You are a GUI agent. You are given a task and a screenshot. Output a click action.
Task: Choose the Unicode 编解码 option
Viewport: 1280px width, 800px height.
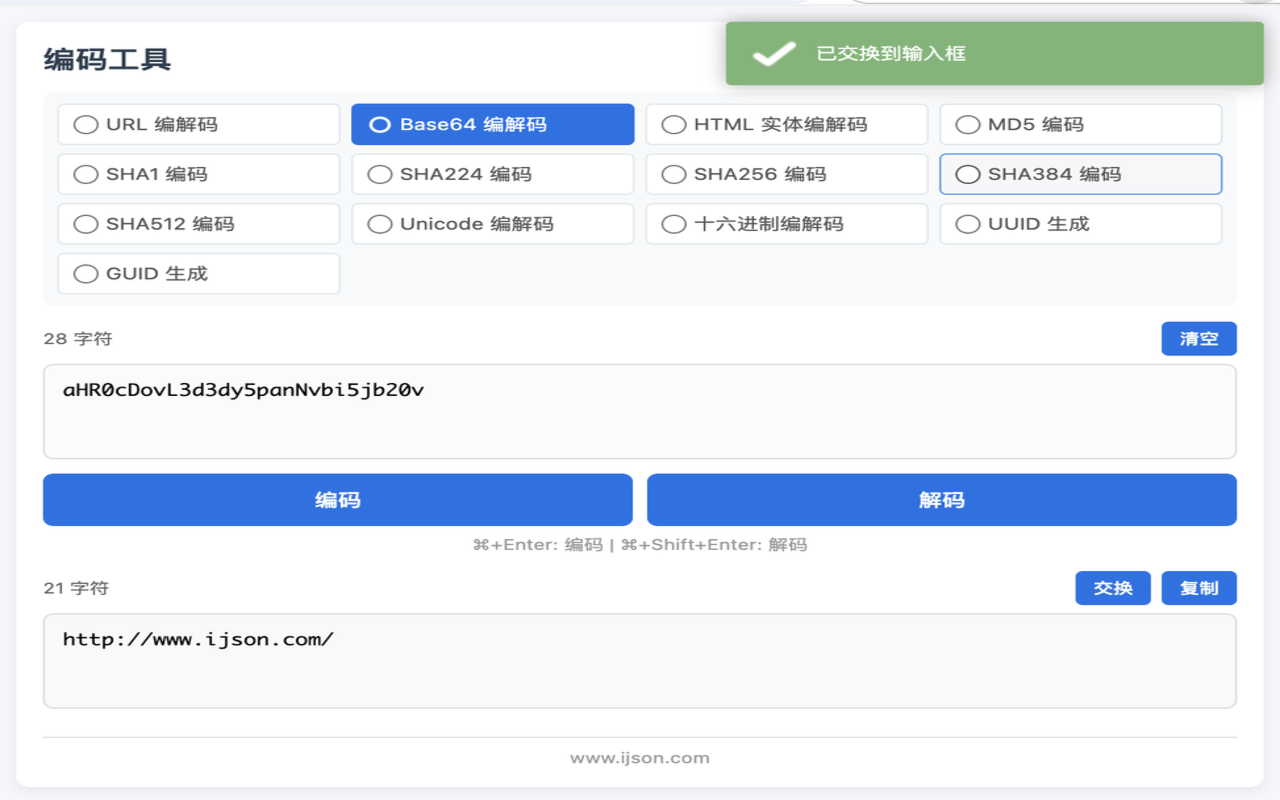click(493, 224)
